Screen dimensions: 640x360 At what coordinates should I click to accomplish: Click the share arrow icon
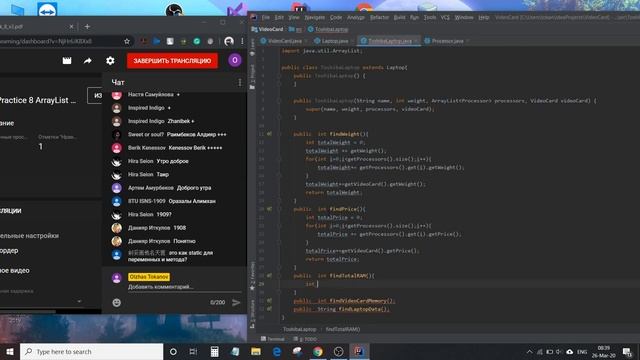pyautogui.click(x=88, y=61)
